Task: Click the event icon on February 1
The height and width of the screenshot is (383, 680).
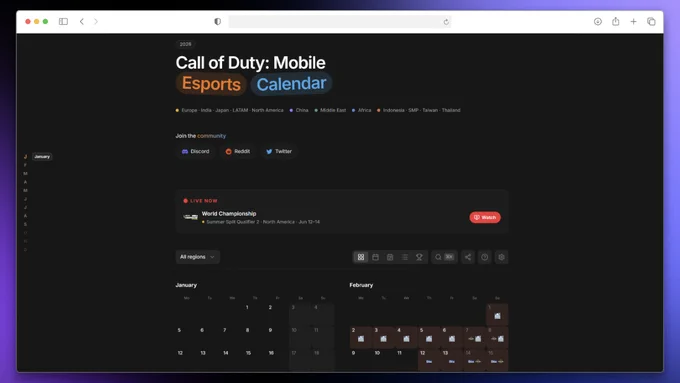Action: 497,316
